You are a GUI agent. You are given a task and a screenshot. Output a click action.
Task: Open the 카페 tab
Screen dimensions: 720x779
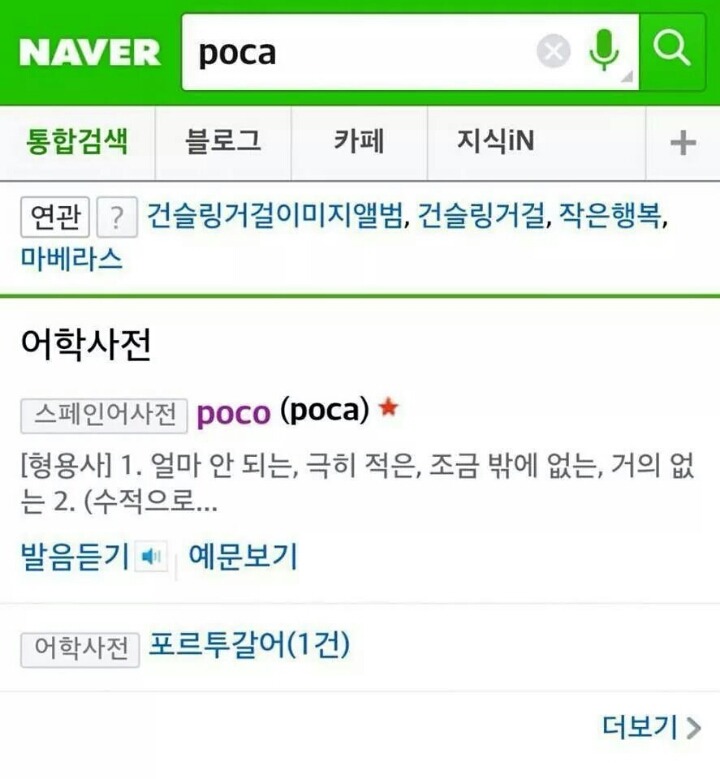click(359, 142)
